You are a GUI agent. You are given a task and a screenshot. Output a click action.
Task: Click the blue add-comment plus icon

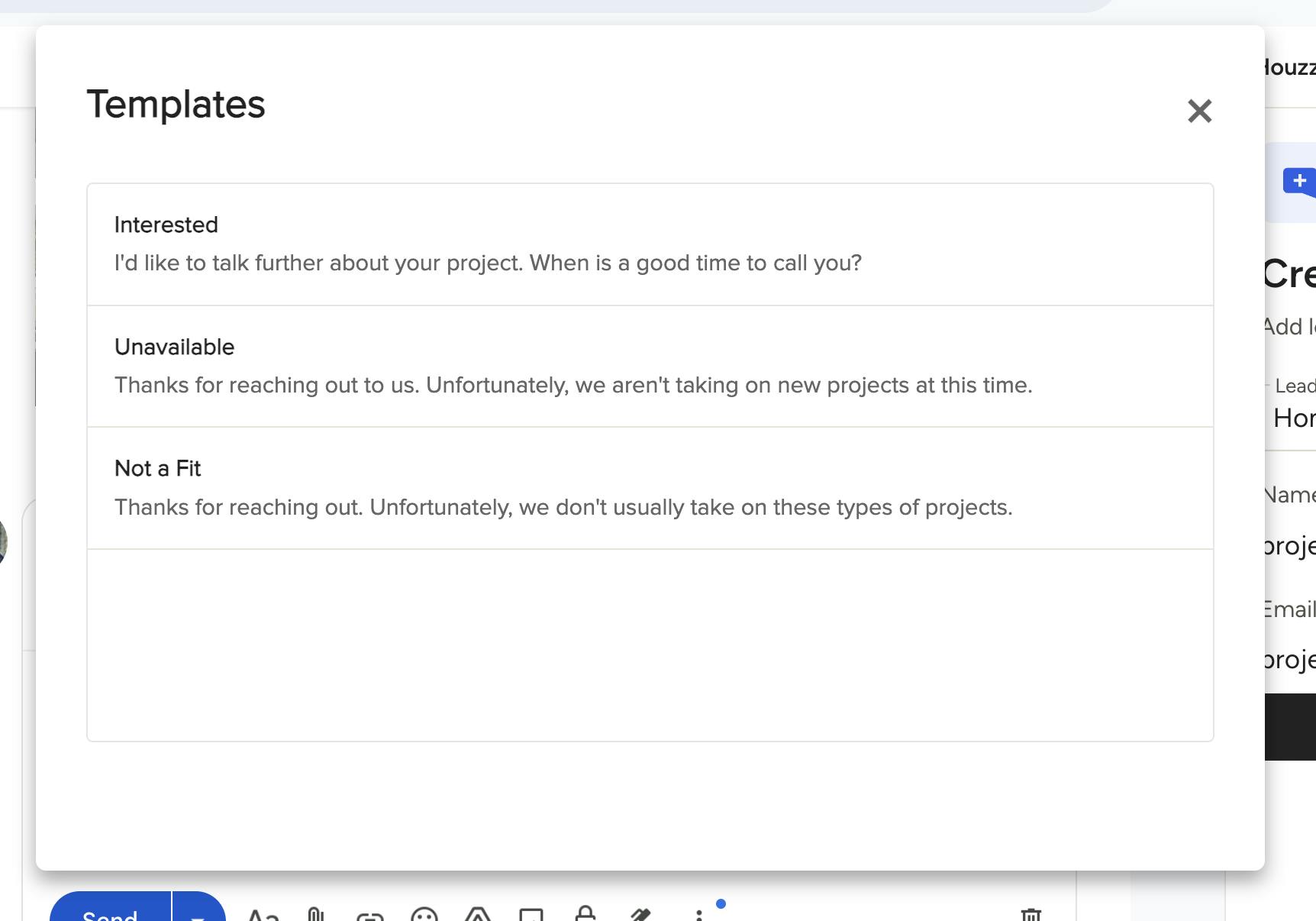[1299, 182]
